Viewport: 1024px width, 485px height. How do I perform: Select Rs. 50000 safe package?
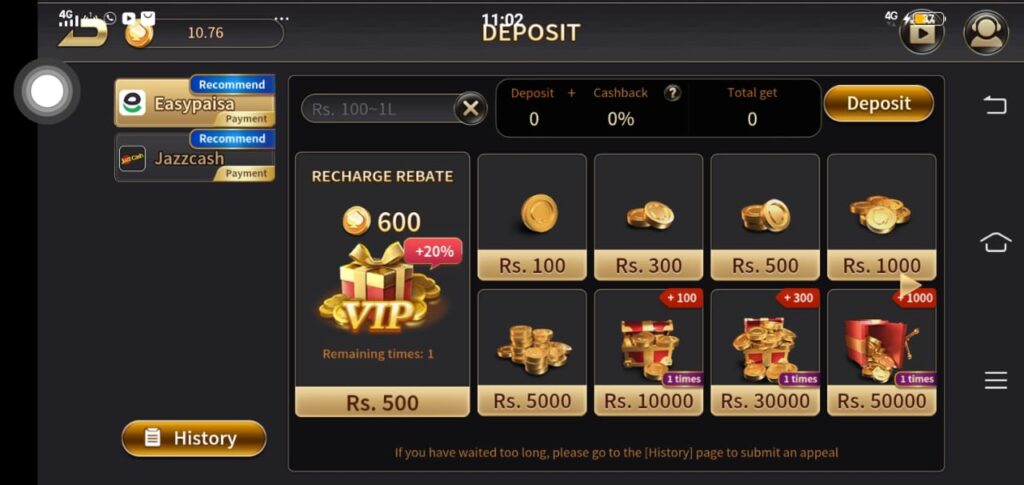882,352
